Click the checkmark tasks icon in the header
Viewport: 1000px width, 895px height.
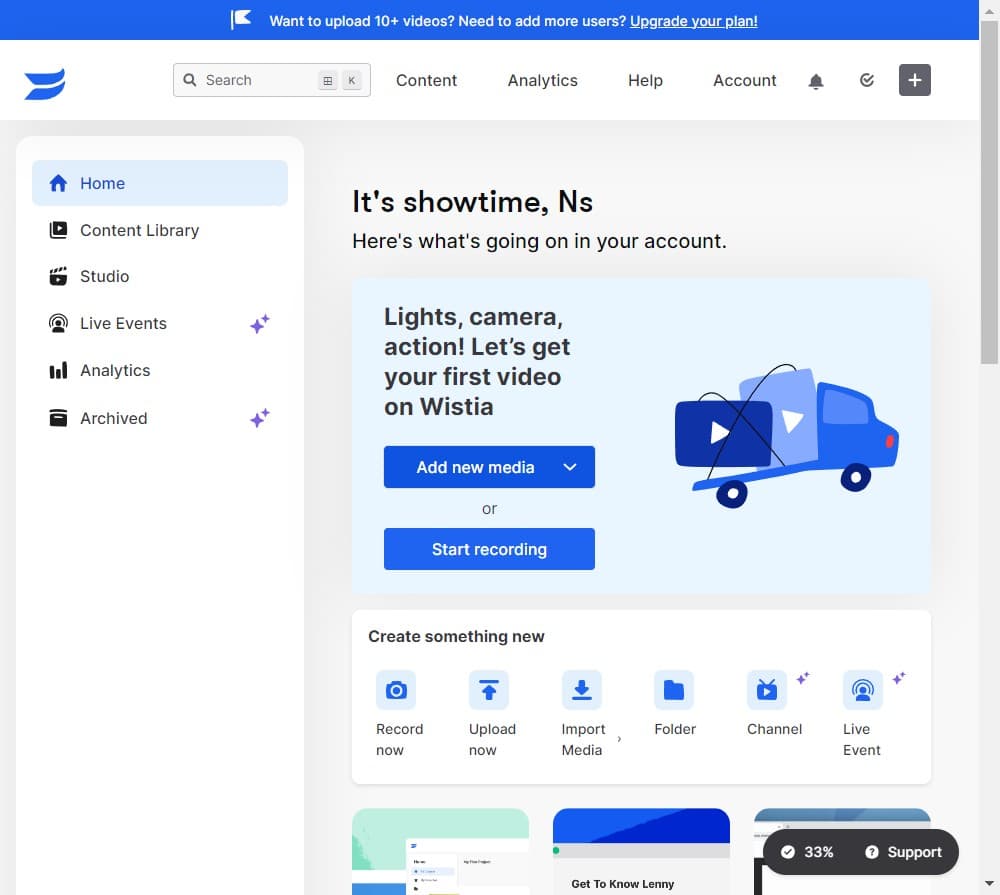866,80
